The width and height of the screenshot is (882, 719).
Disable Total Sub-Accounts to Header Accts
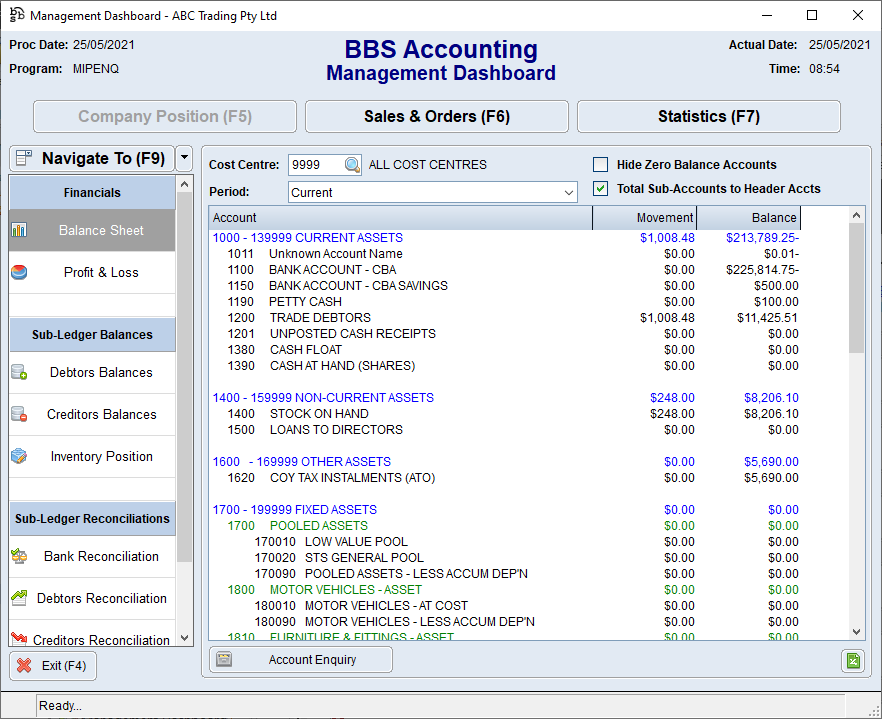(x=600, y=186)
